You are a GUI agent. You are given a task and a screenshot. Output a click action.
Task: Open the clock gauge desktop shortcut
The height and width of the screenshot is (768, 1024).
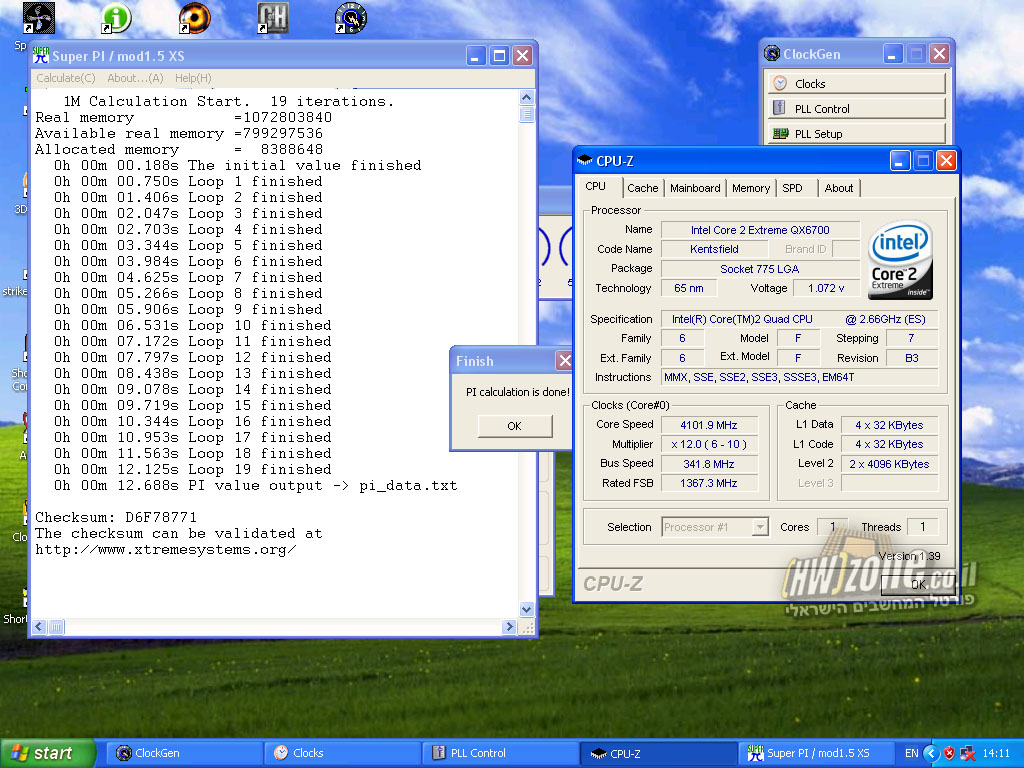click(x=351, y=18)
